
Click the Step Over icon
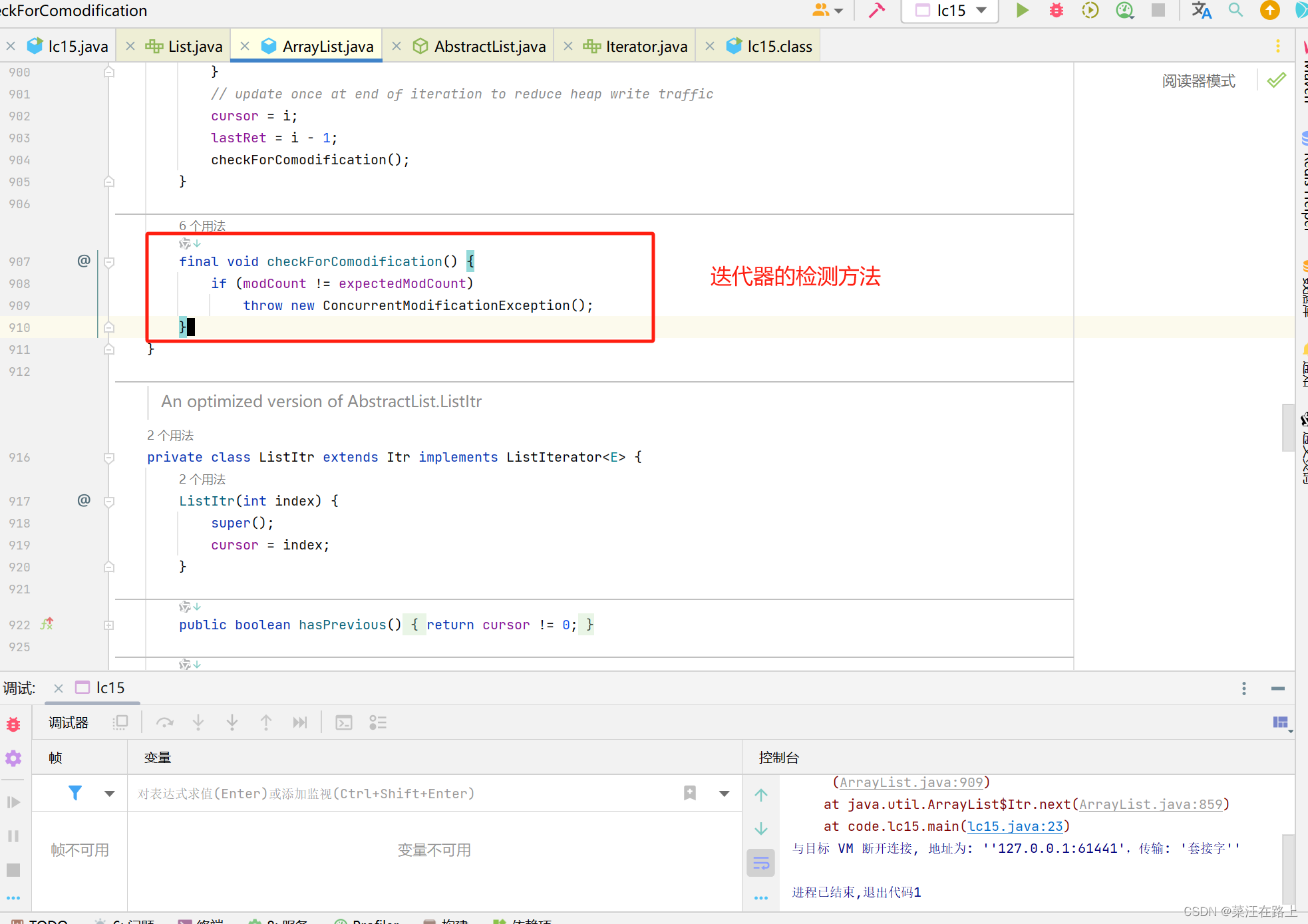(x=164, y=723)
